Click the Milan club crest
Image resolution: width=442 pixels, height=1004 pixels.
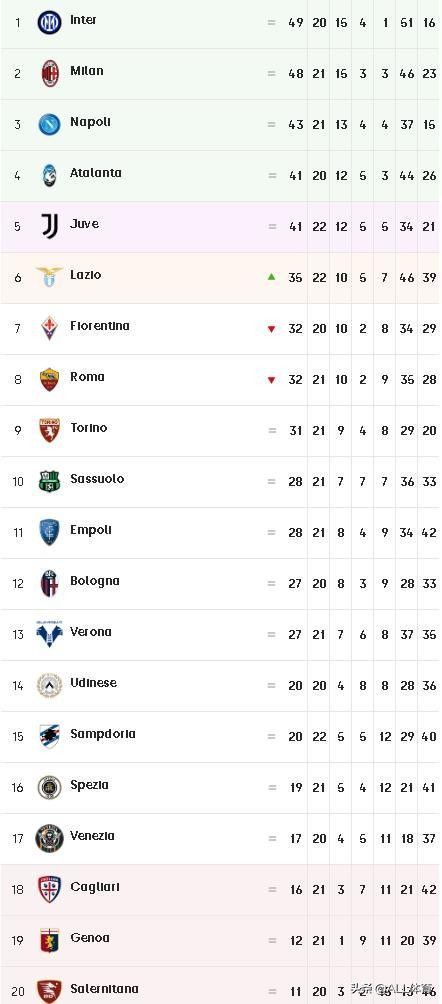[x=50, y=74]
